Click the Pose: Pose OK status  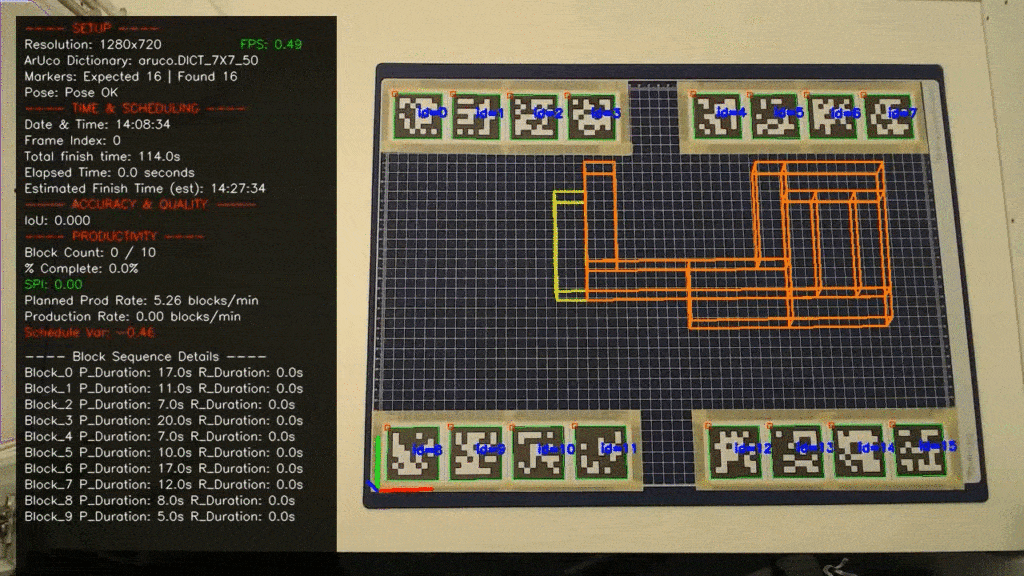(71, 92)
